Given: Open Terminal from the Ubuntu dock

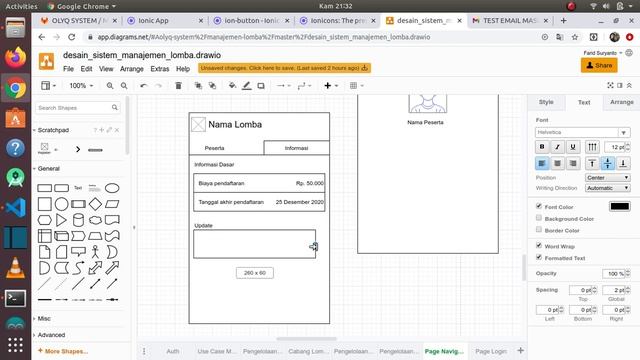Looking at the screenshot, I should click(15, 298).
